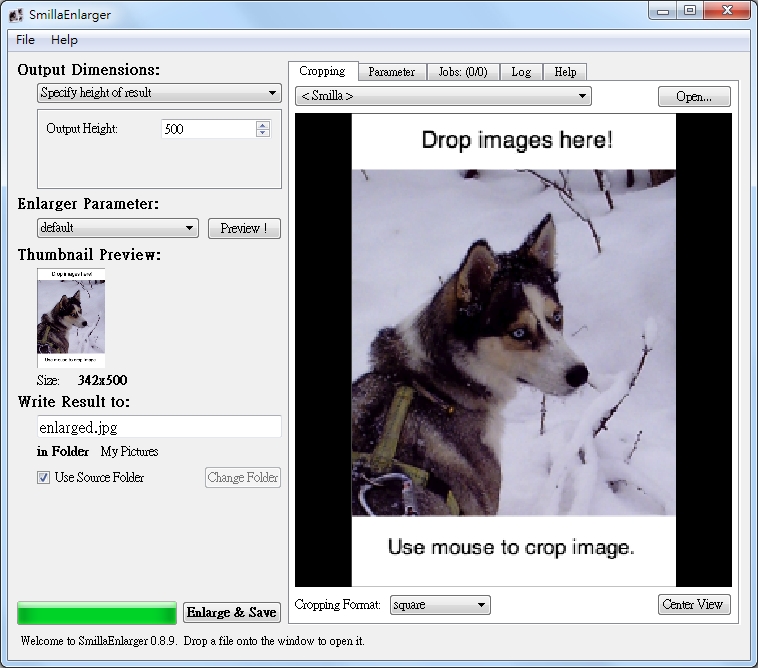Click the Center View button
Screen dimensions: 758x668
pos(694,604)
